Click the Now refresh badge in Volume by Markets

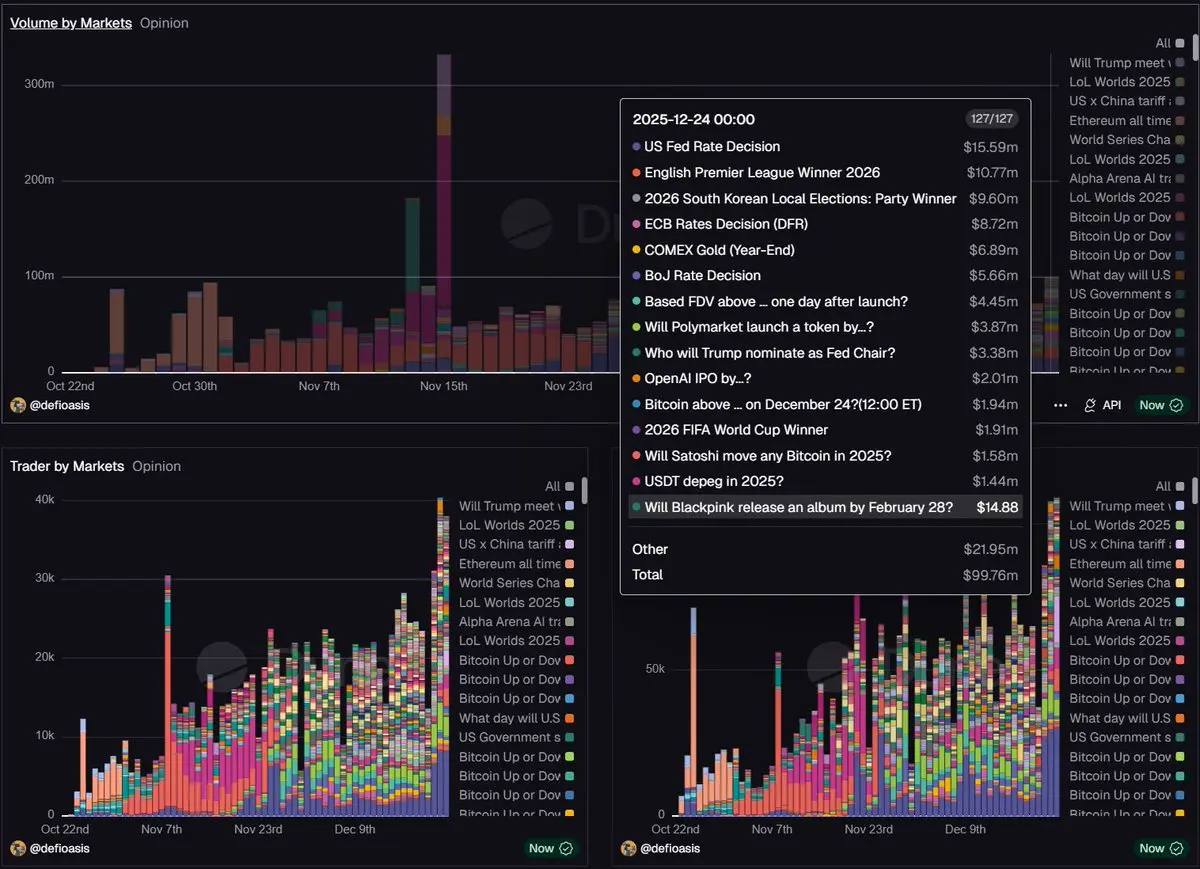1161,405
